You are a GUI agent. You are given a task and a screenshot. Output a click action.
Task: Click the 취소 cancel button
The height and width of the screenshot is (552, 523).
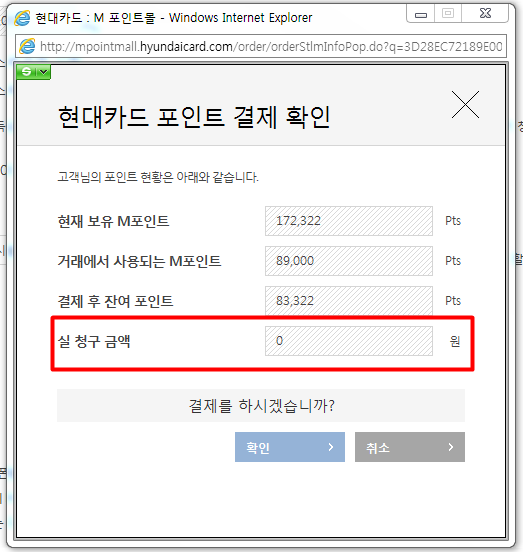tap(410, 447)
